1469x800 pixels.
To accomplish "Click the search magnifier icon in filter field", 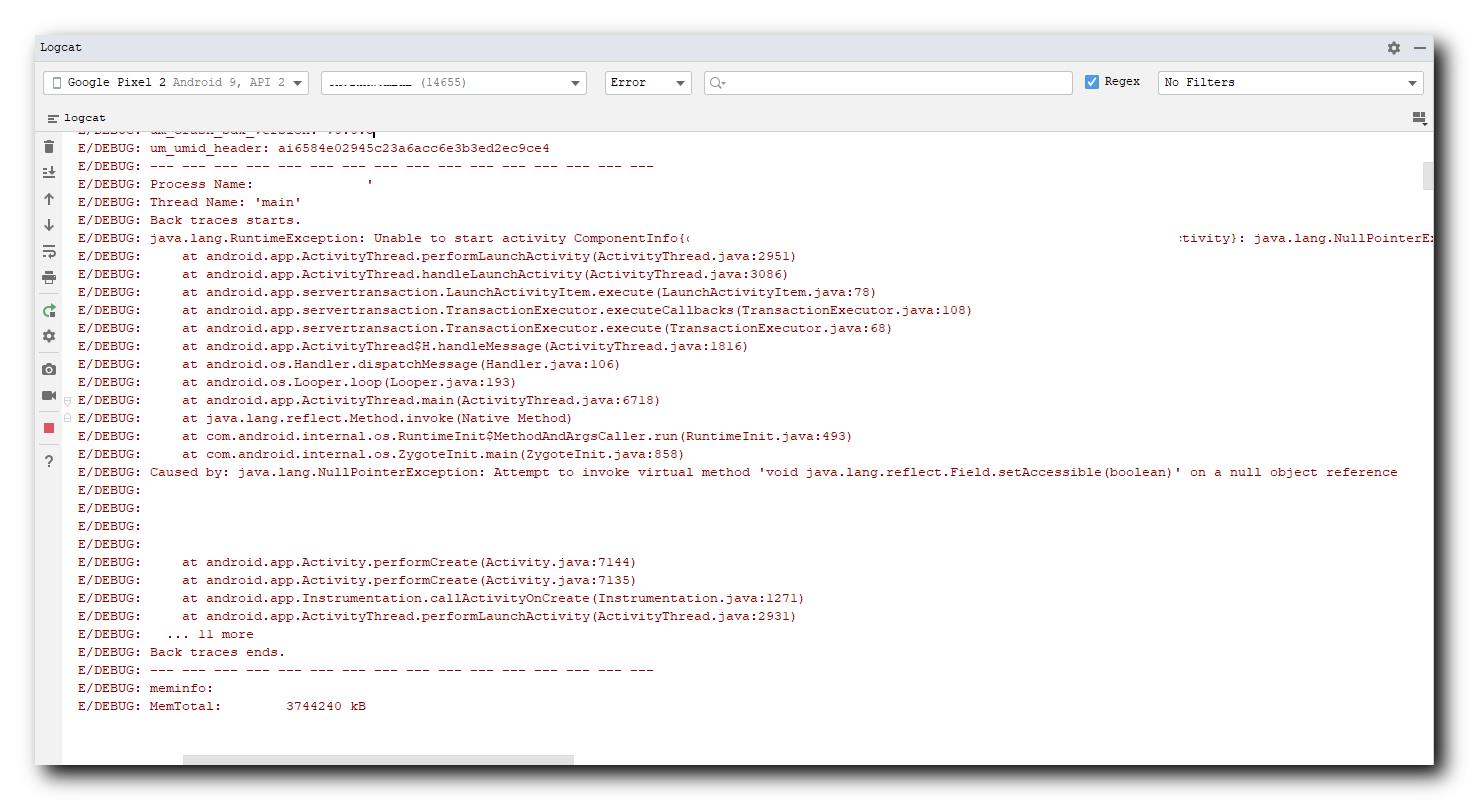I will (x=717, y=83).
